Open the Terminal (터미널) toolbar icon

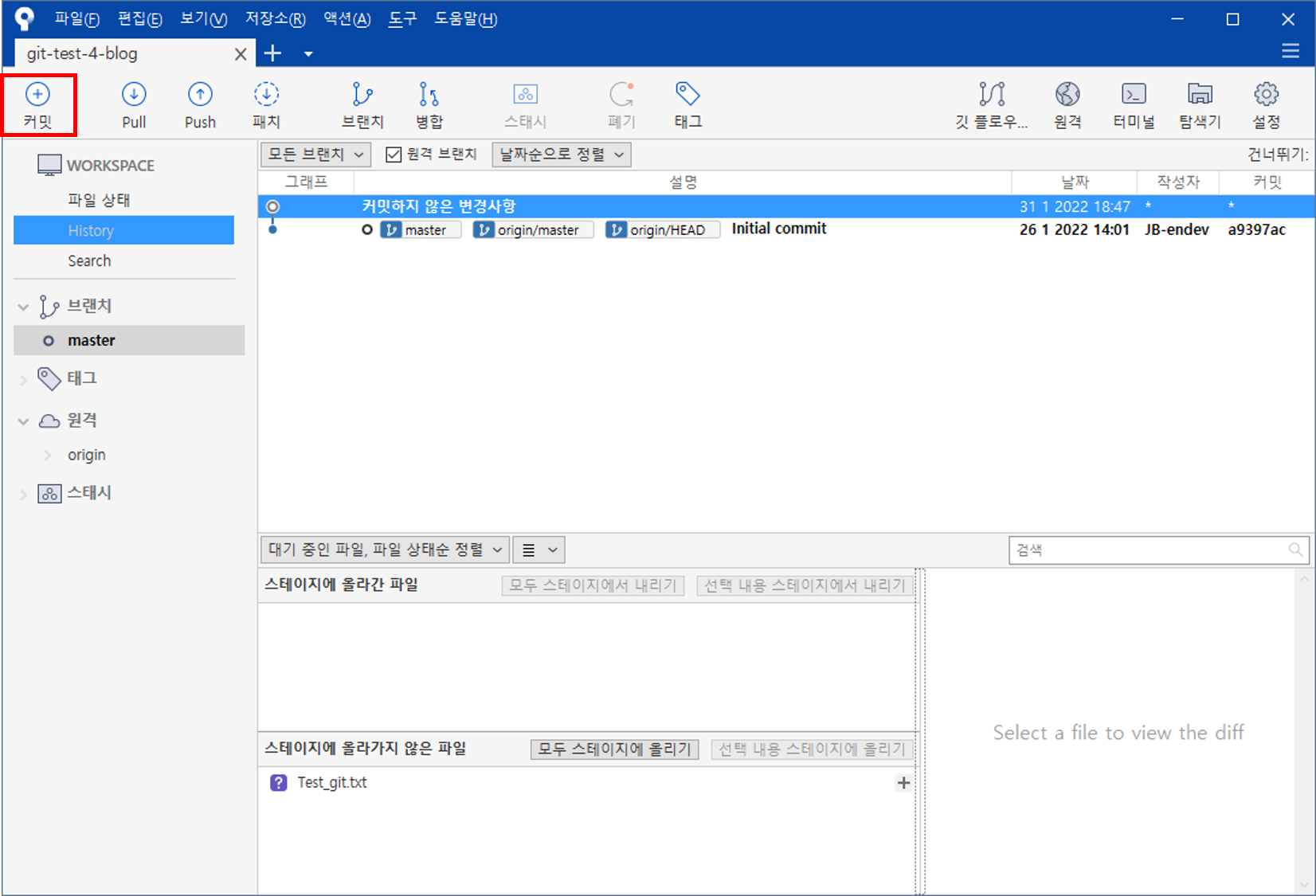tap(1134, 104)
